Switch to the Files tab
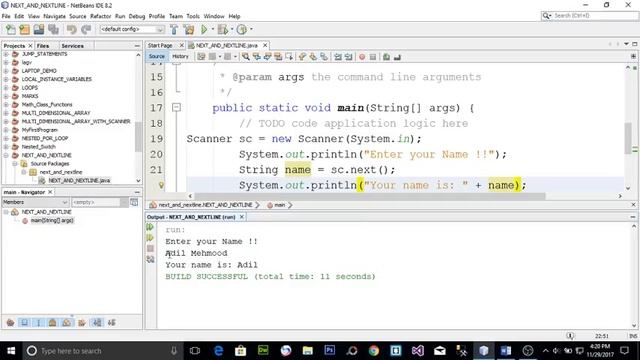The height and width of the screenshot is (360, 640). (43, 46)
